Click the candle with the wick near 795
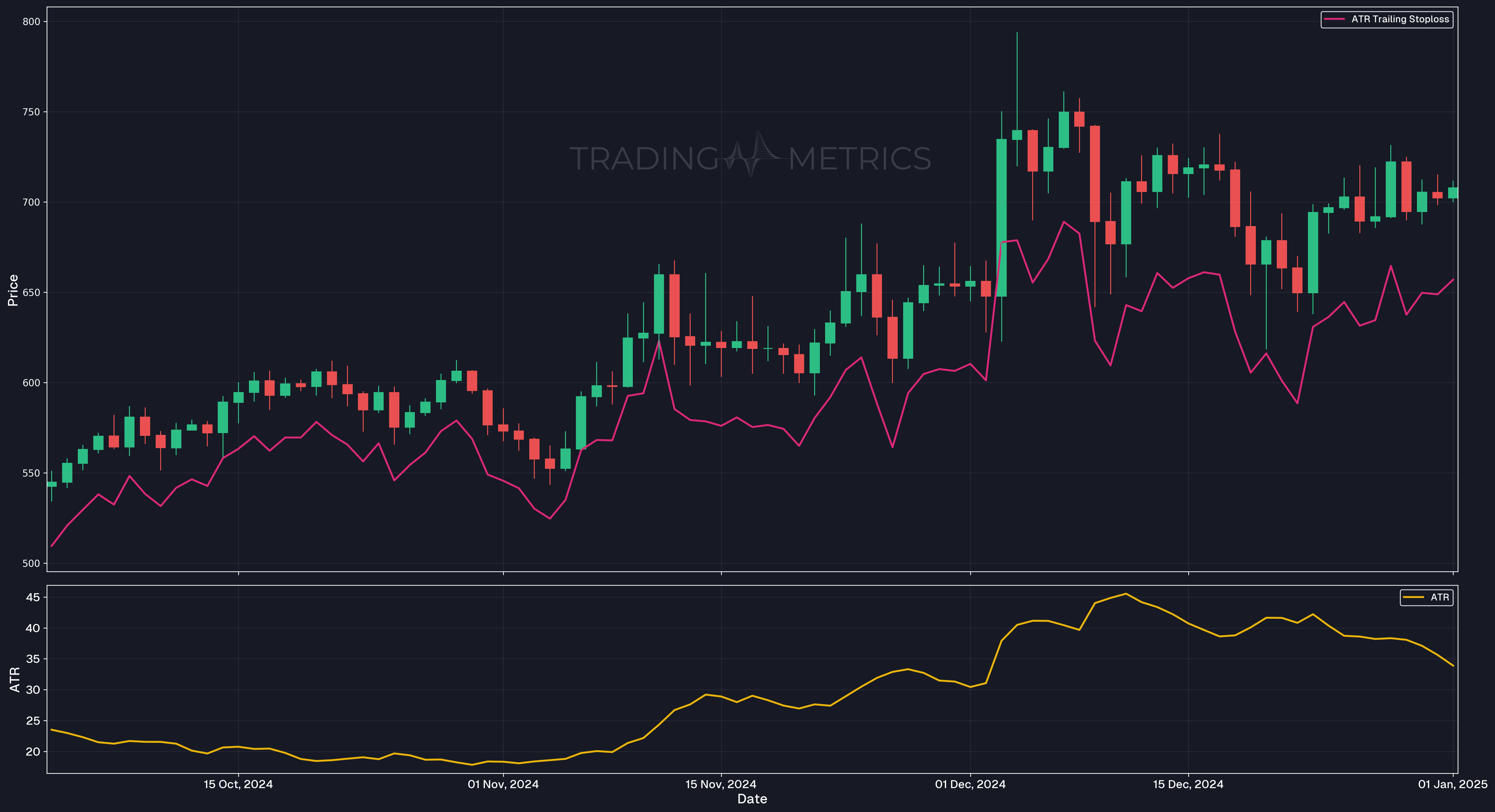This screenshot has height=812, width=1495. [x=1017, y=135]
